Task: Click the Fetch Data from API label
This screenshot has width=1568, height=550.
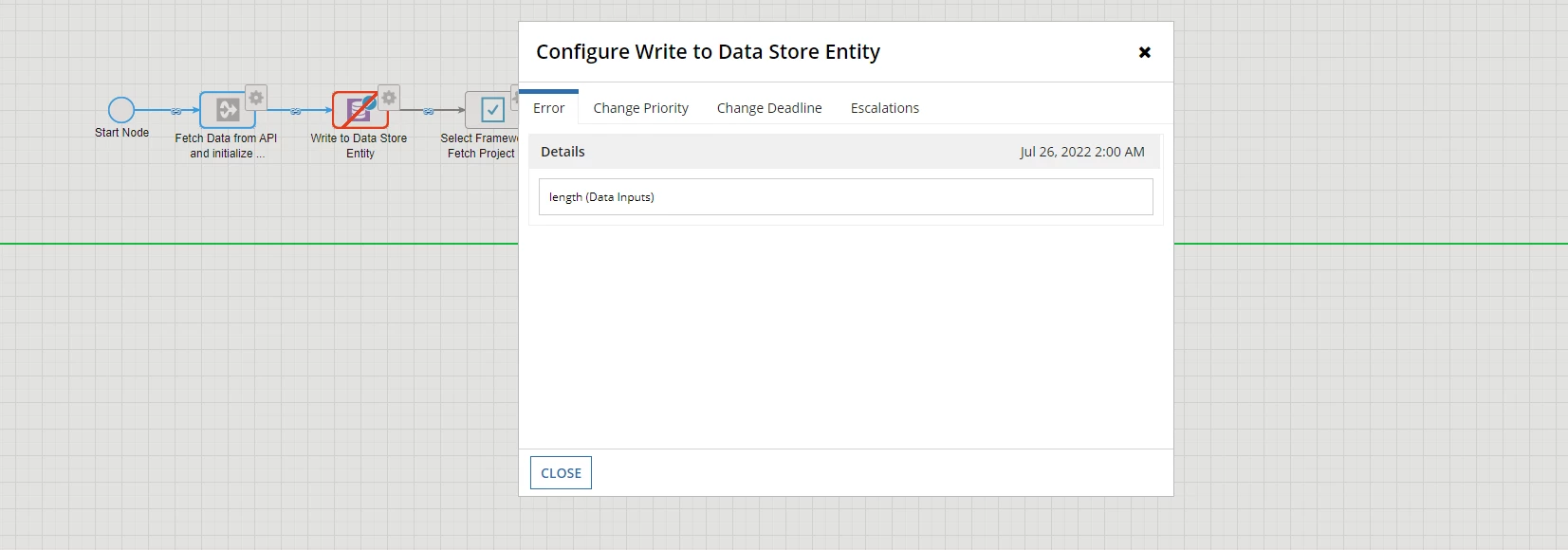Action: 226,146
